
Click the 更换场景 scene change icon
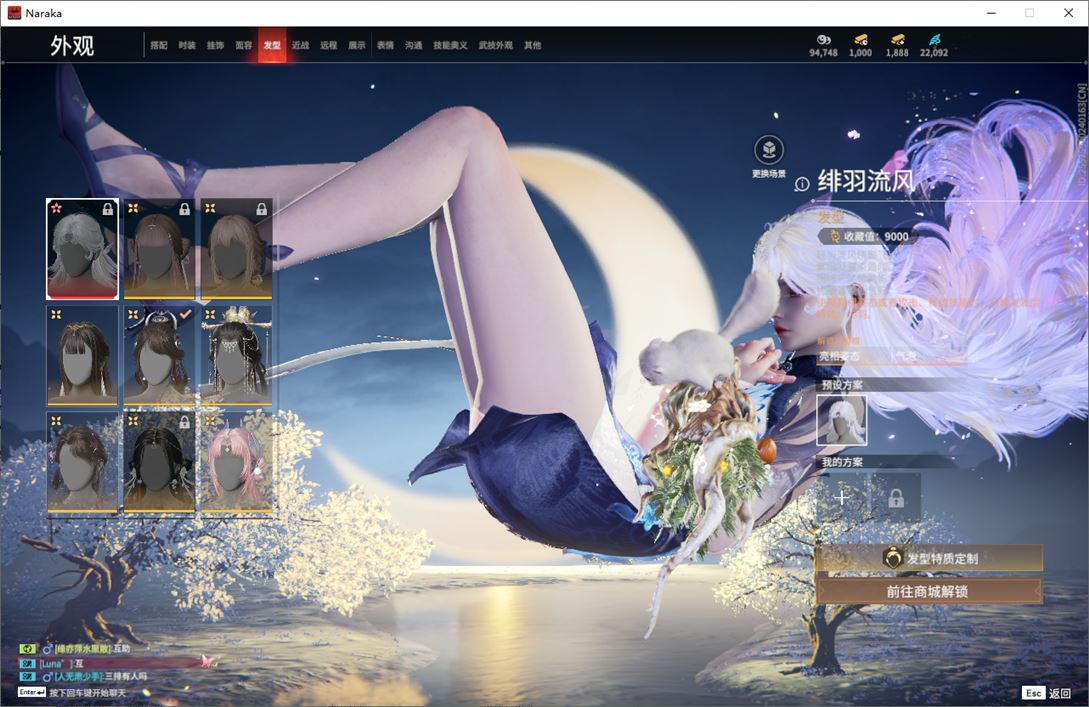pos(768,151)
